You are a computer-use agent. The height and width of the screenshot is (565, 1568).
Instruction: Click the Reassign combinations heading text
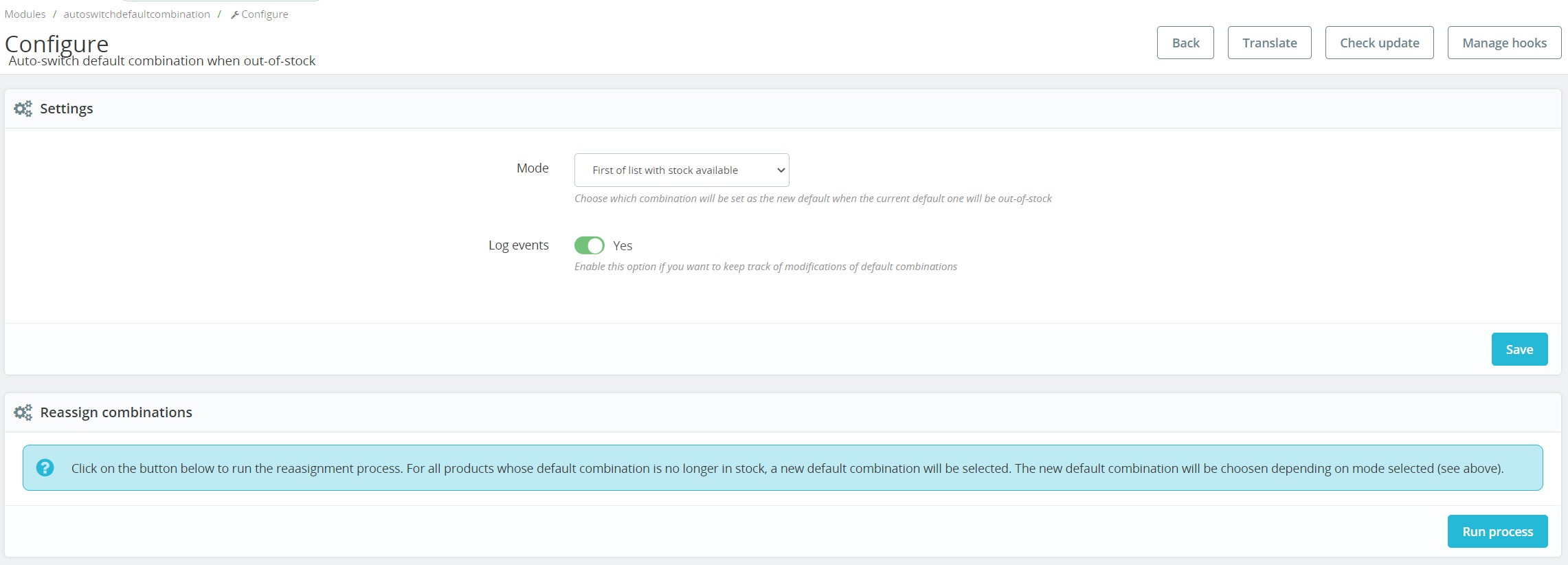[x=116, y=412]
